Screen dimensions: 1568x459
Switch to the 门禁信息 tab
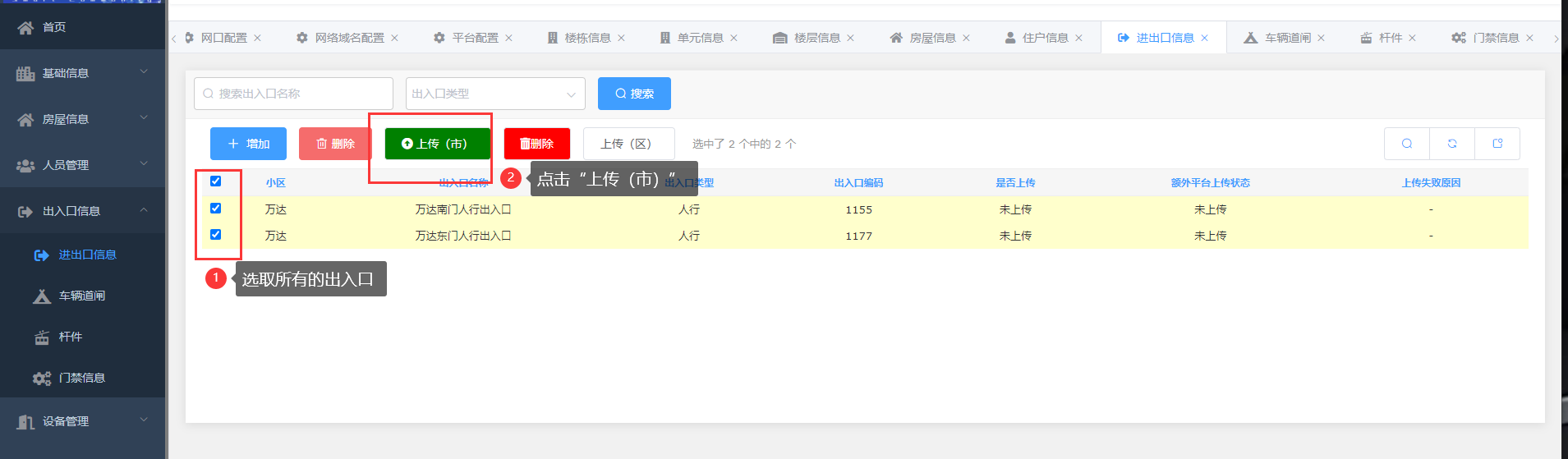point(1496,38)
